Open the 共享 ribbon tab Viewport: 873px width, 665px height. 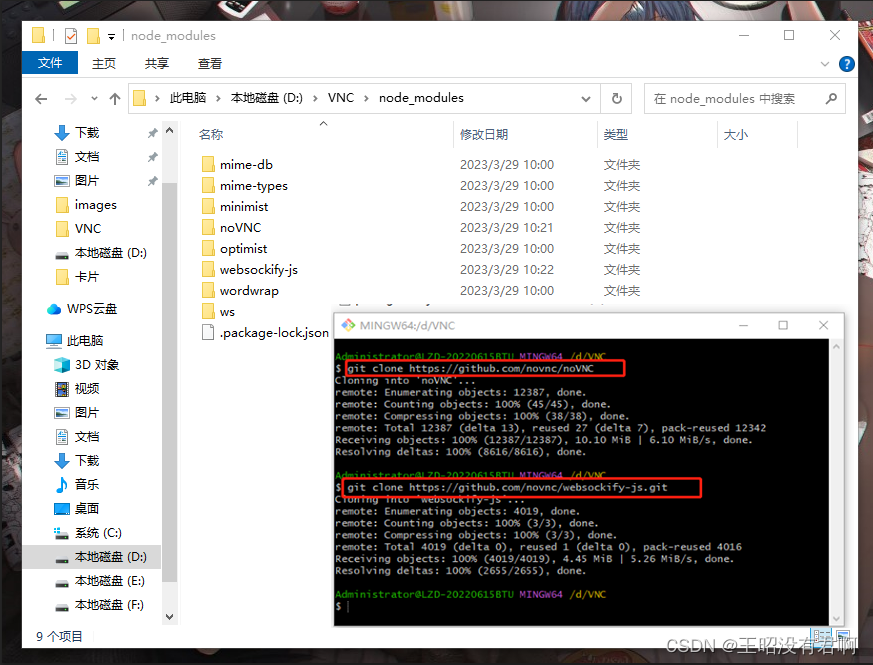(x=156, y=63)
